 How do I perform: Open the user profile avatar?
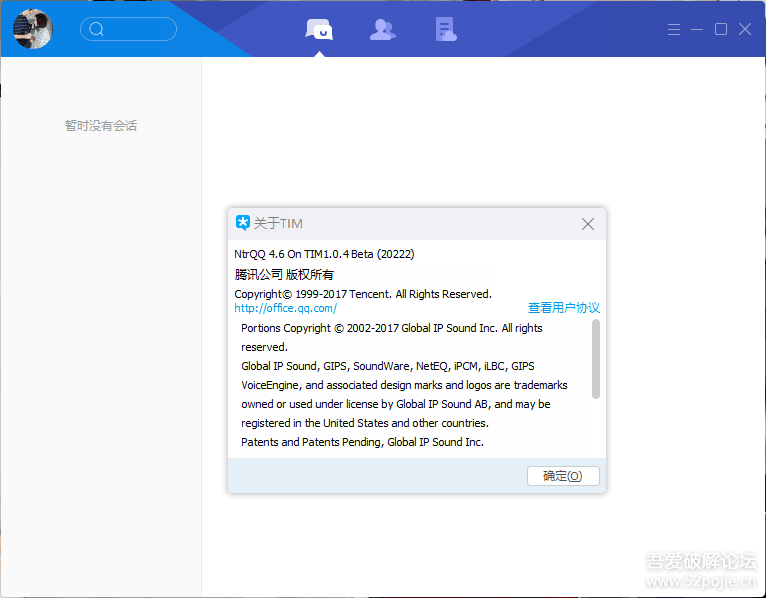pos(33,29)
